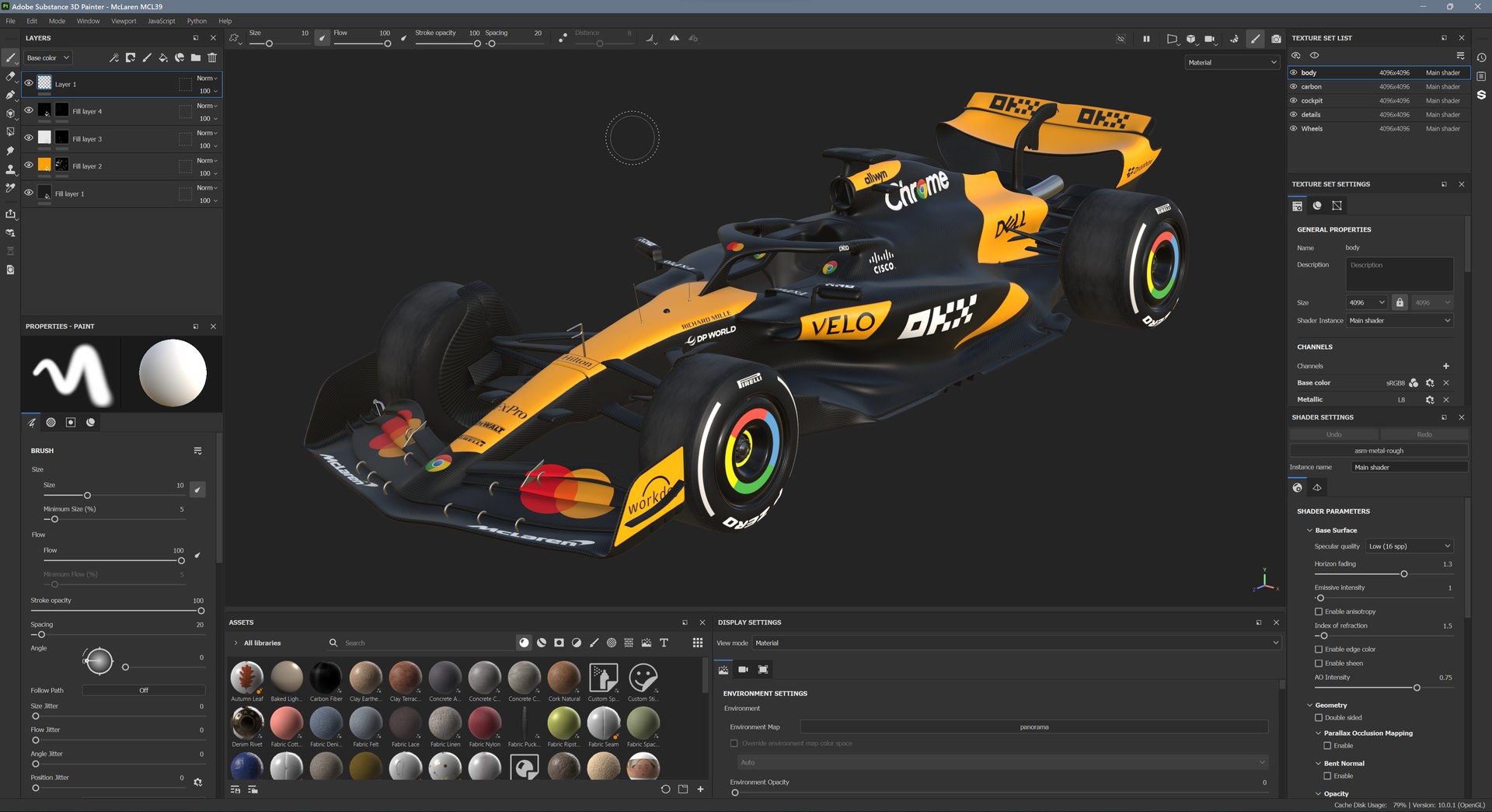
Task: Select the Material picker eyedropper tool
Action: click(x=10, y=188)
